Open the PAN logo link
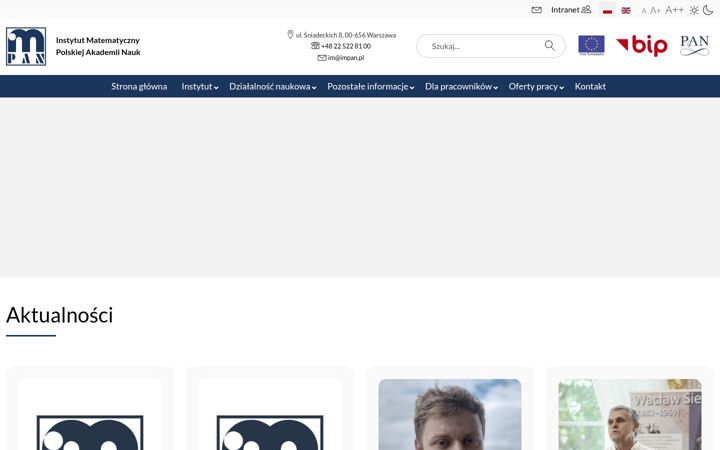 click(694, 45)
